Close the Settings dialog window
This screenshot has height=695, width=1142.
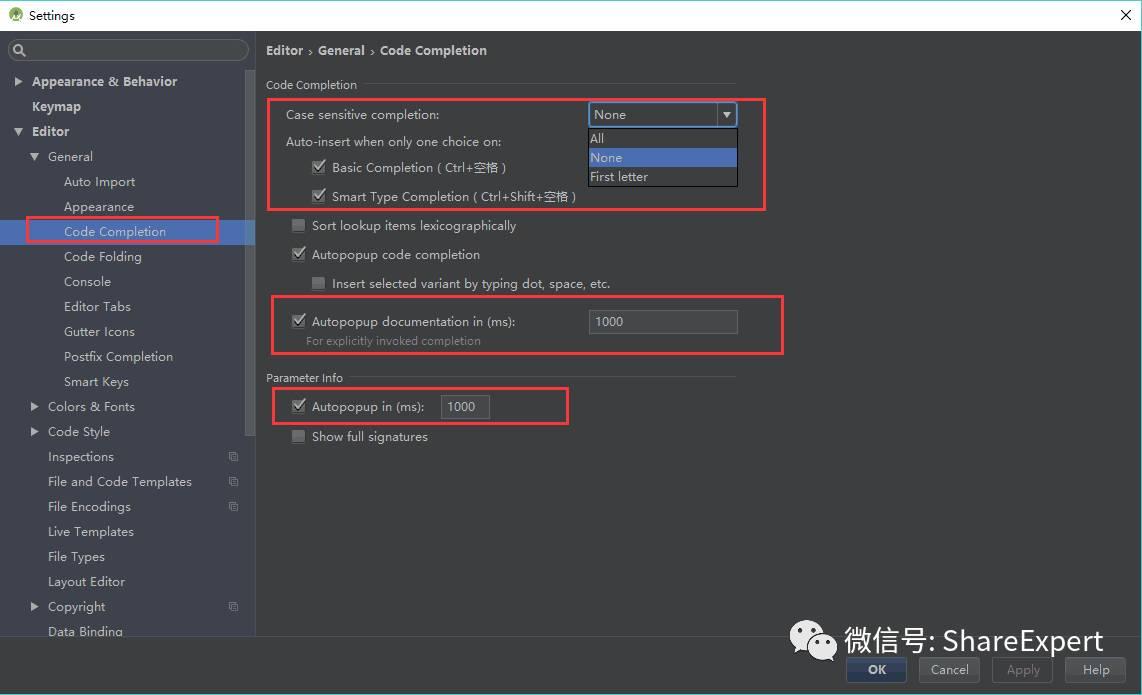(x=1125, y=15)
